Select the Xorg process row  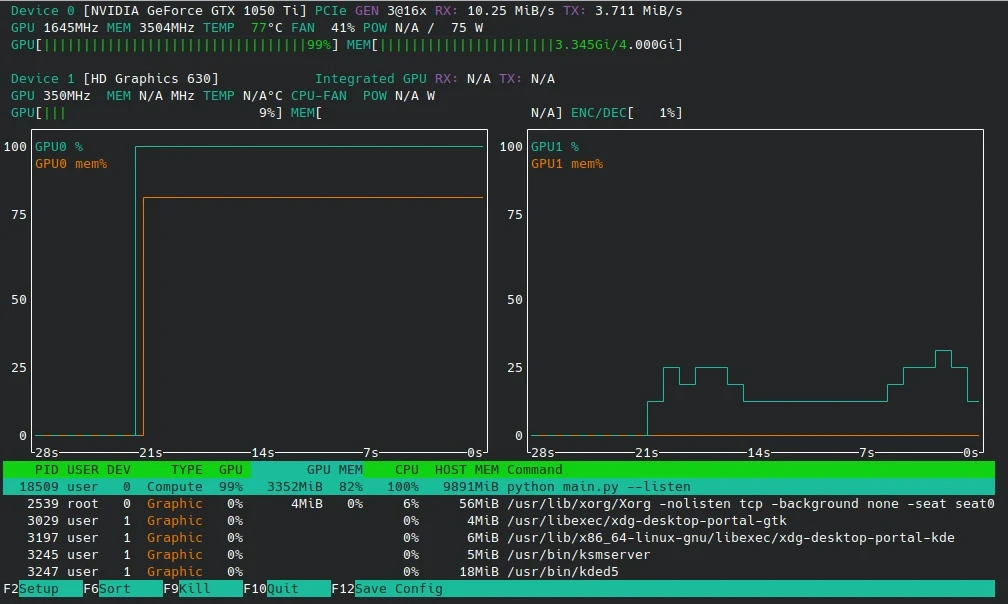pos(500,504)
